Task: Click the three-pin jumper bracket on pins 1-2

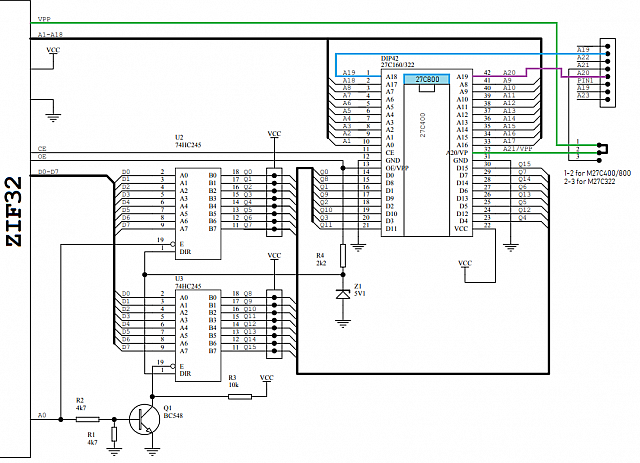Action: (603, 149)
